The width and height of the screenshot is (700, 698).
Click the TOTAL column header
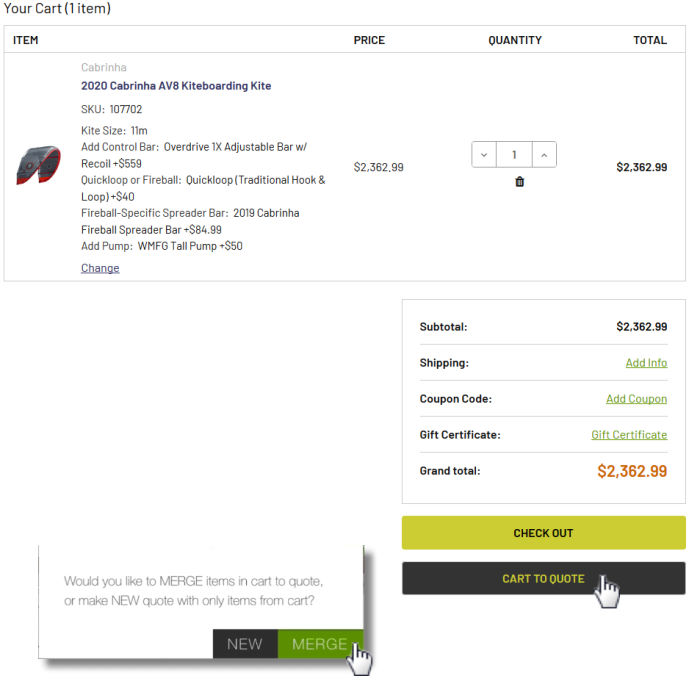(650, 40)
